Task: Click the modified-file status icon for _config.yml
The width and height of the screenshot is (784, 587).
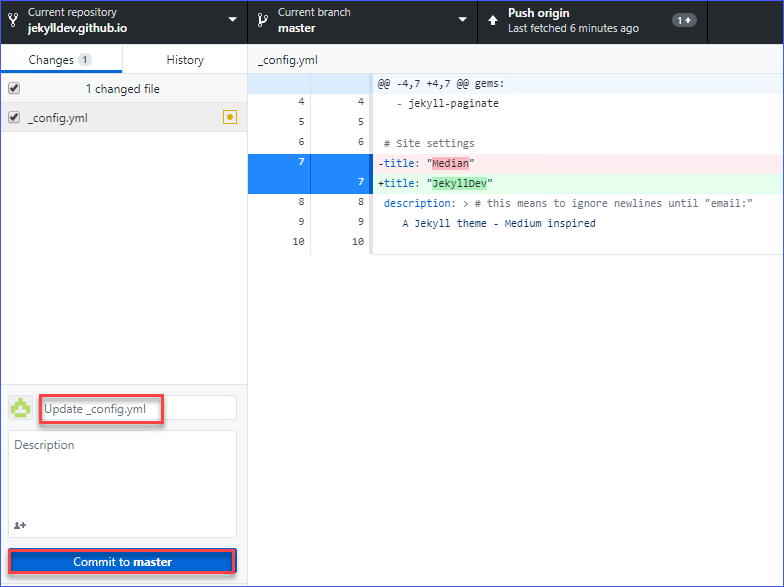Action: click(230, 118)
